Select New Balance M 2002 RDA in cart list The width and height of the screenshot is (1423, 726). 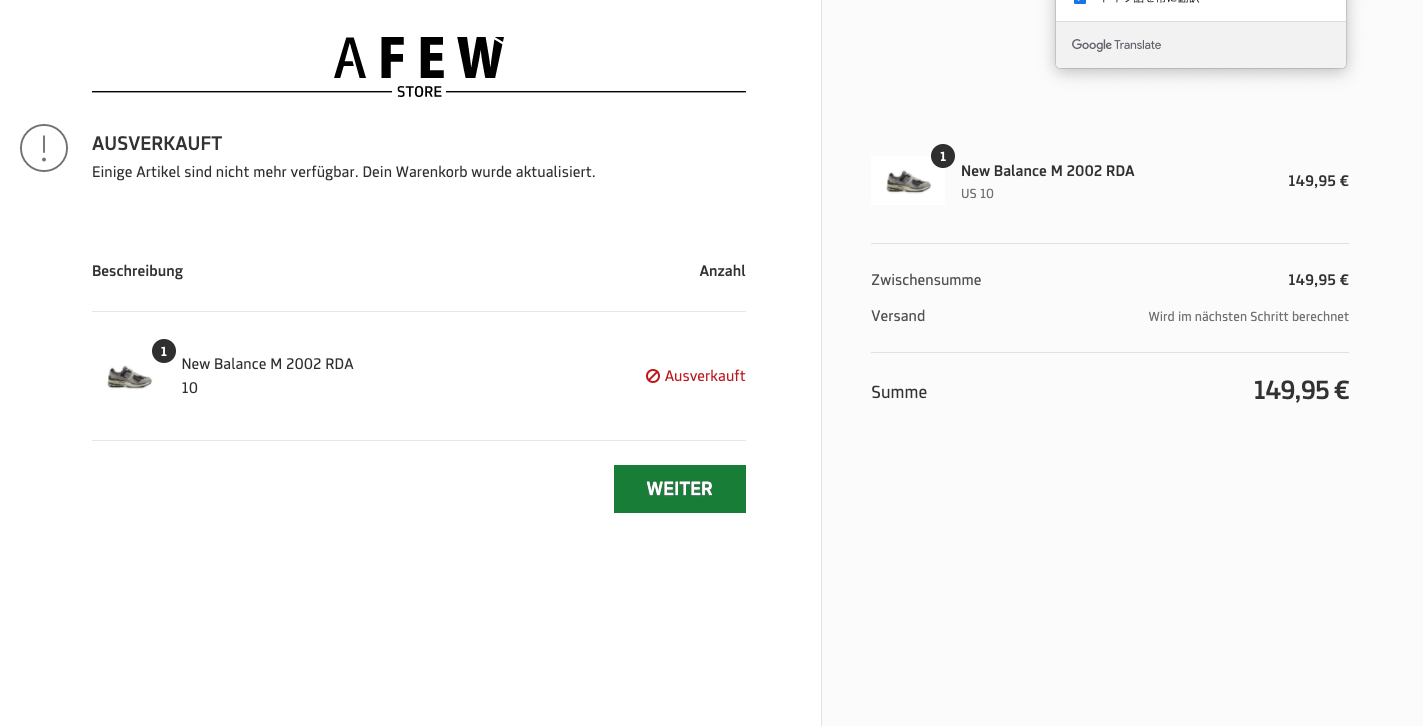point(267,364)
